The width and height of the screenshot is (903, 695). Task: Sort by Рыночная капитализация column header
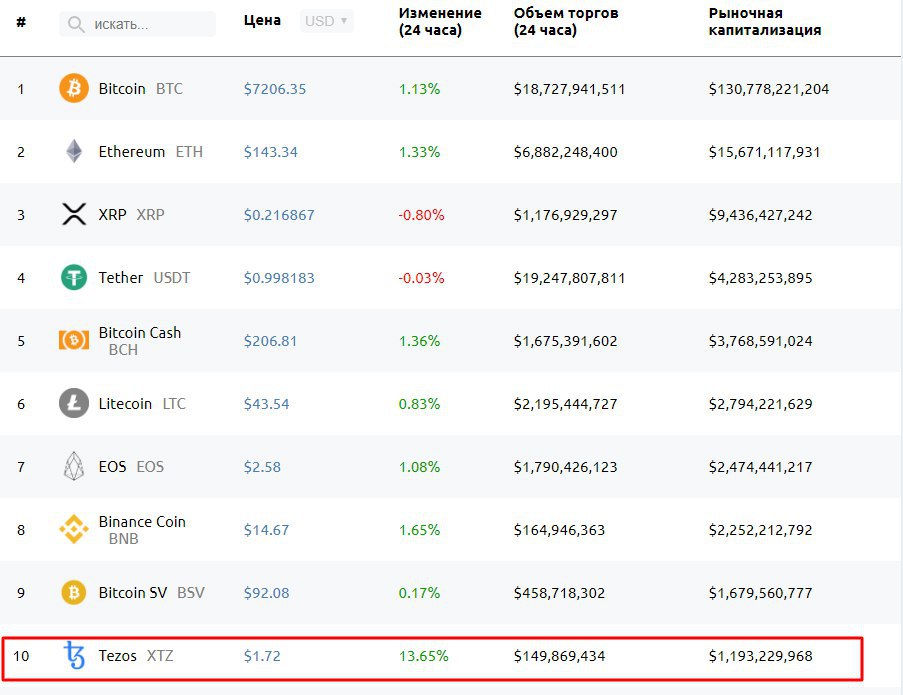pos(765,22)
